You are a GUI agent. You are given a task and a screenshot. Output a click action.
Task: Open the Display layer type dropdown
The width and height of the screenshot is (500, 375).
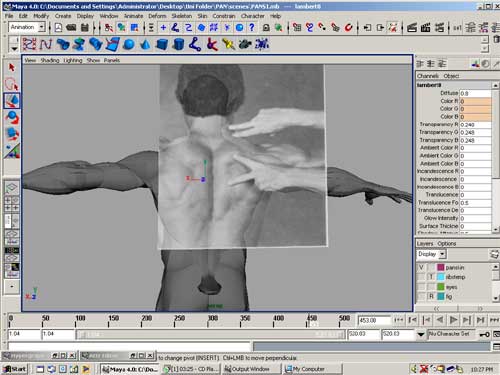coord(442,254)
